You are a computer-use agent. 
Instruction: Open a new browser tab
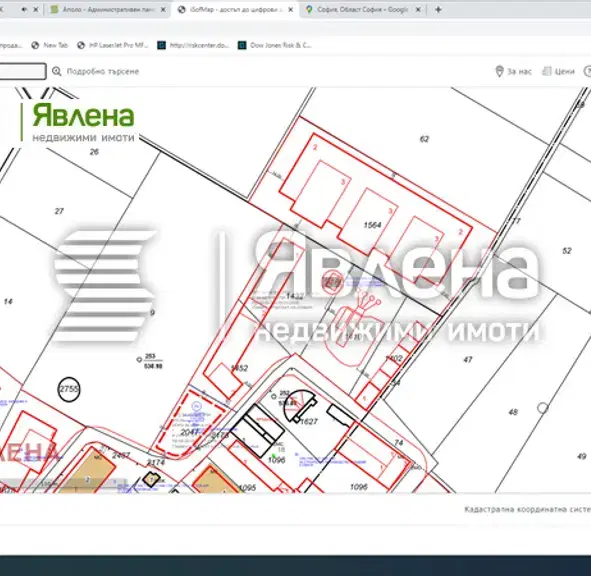pos(438,10)
